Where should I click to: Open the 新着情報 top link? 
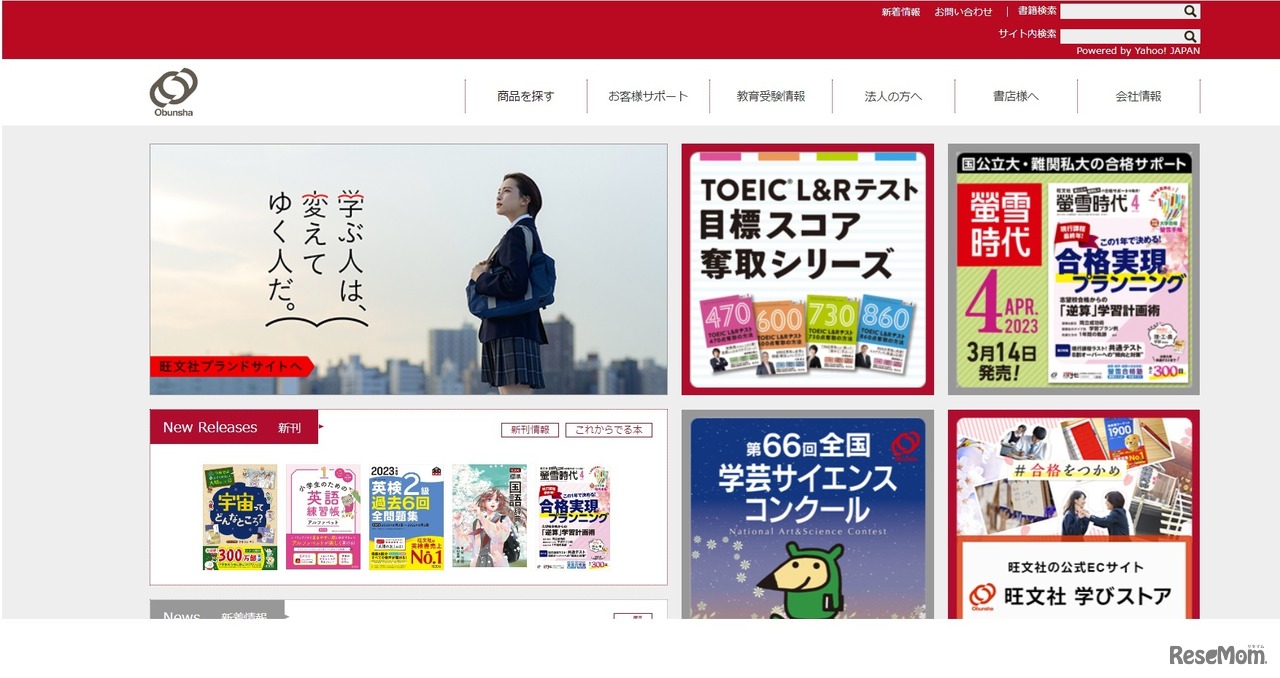901,12
